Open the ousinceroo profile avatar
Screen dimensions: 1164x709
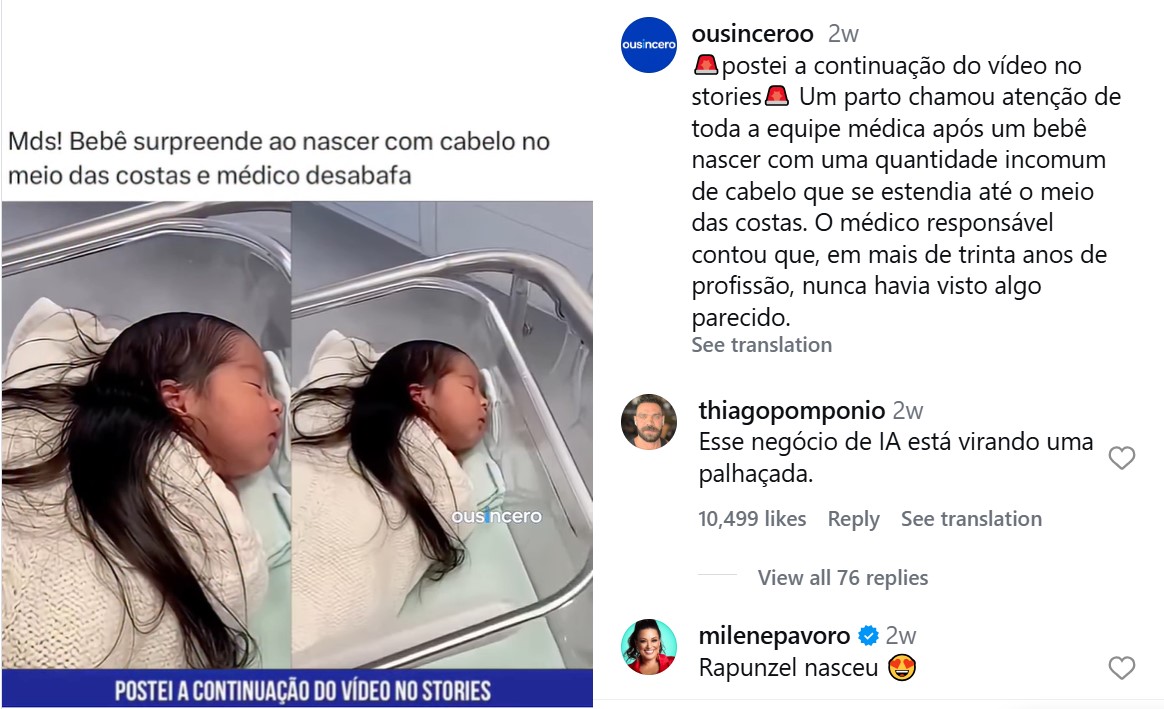[x=649, y=45]
